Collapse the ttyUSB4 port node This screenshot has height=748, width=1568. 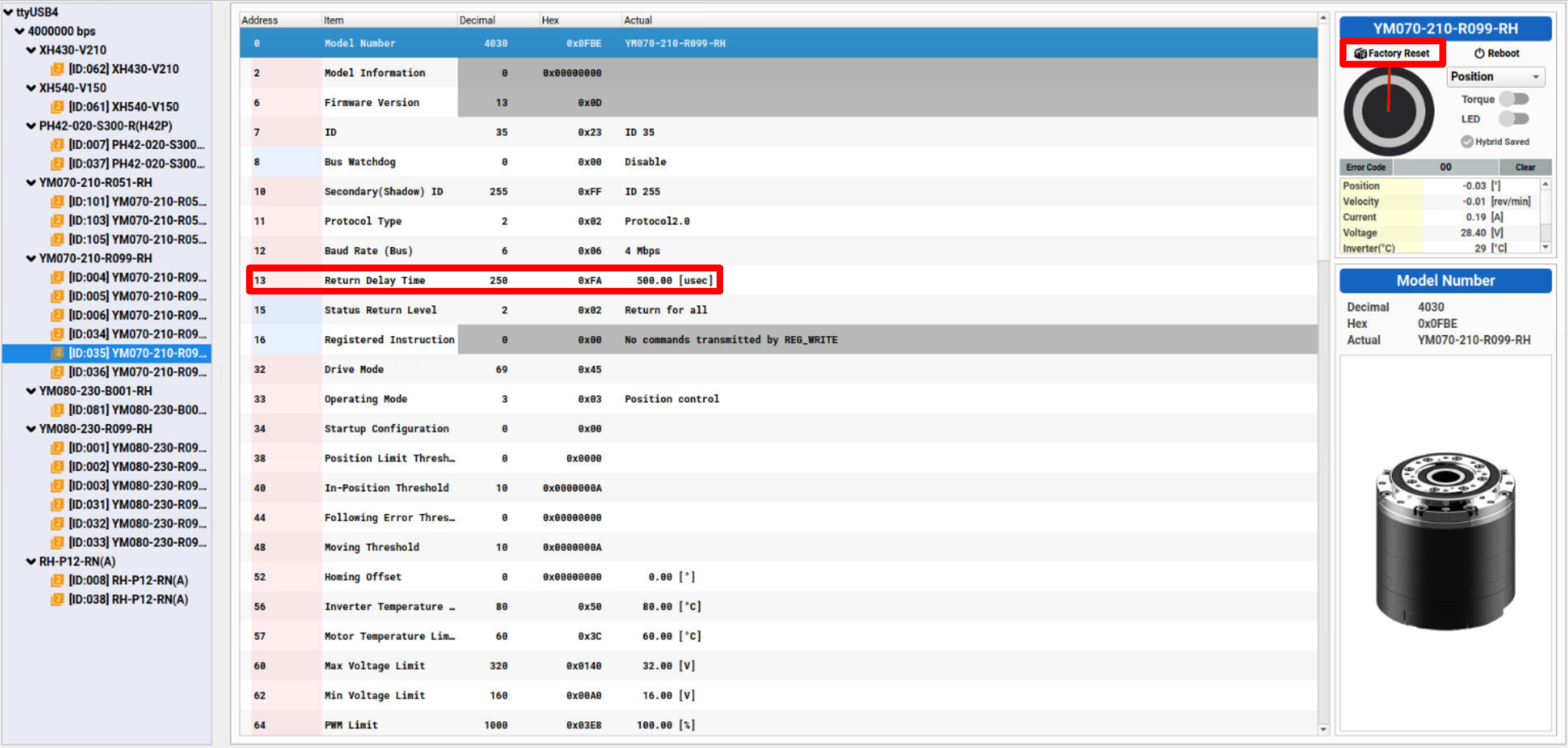8,12
